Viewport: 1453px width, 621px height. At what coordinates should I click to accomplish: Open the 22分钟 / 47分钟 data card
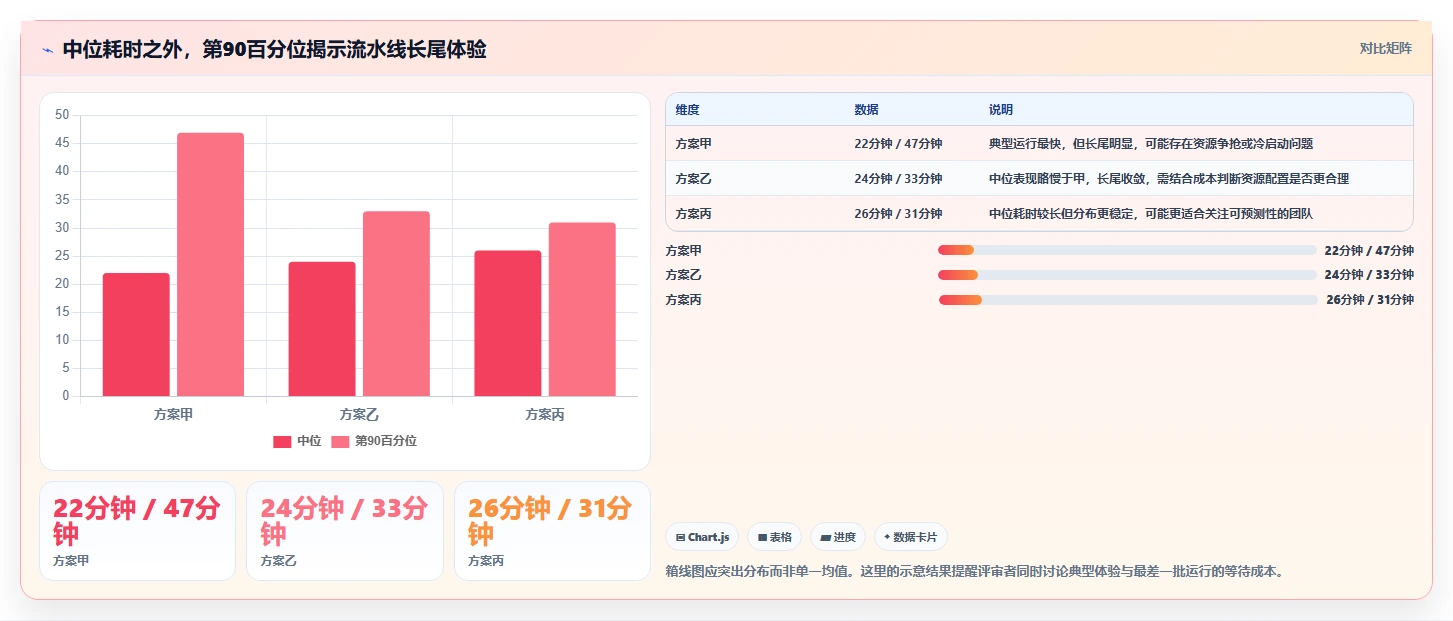point(137,531)
